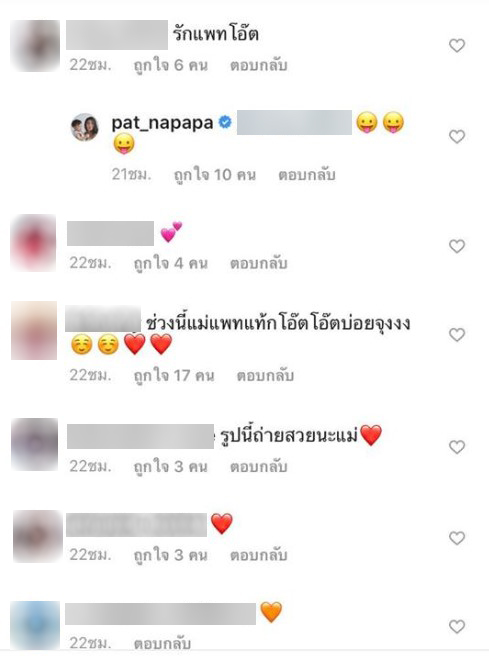Open blurred avatar of the 'รักแพทโอ๊ต' commenter
The image size is (489, 661).
pyautogui.click(x=35, y=46)
